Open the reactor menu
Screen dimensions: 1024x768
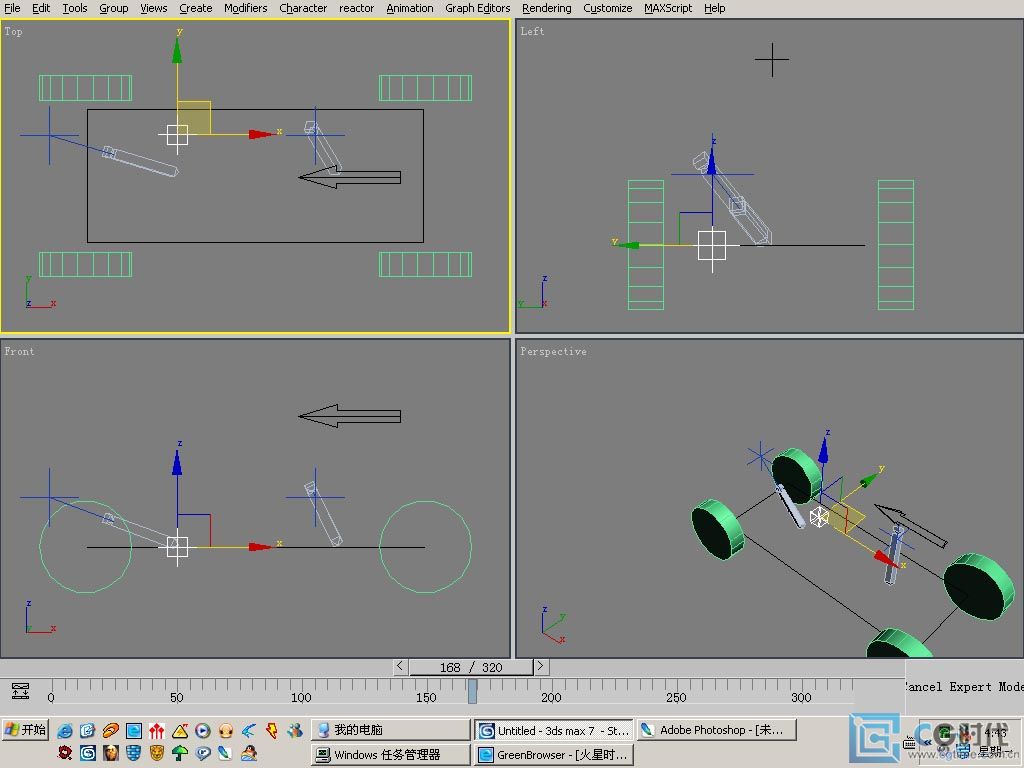(357, 8)
